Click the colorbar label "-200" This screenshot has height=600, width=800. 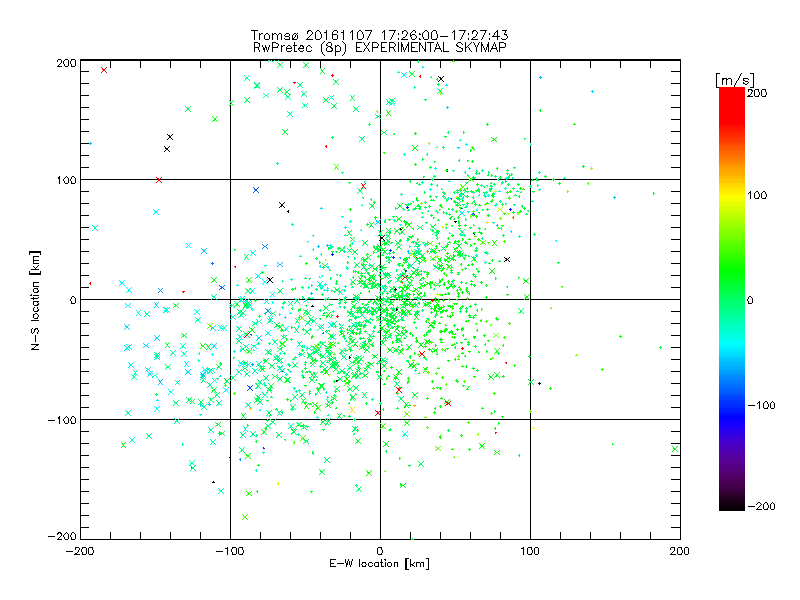pyautogui.click(x=761, y=506)
